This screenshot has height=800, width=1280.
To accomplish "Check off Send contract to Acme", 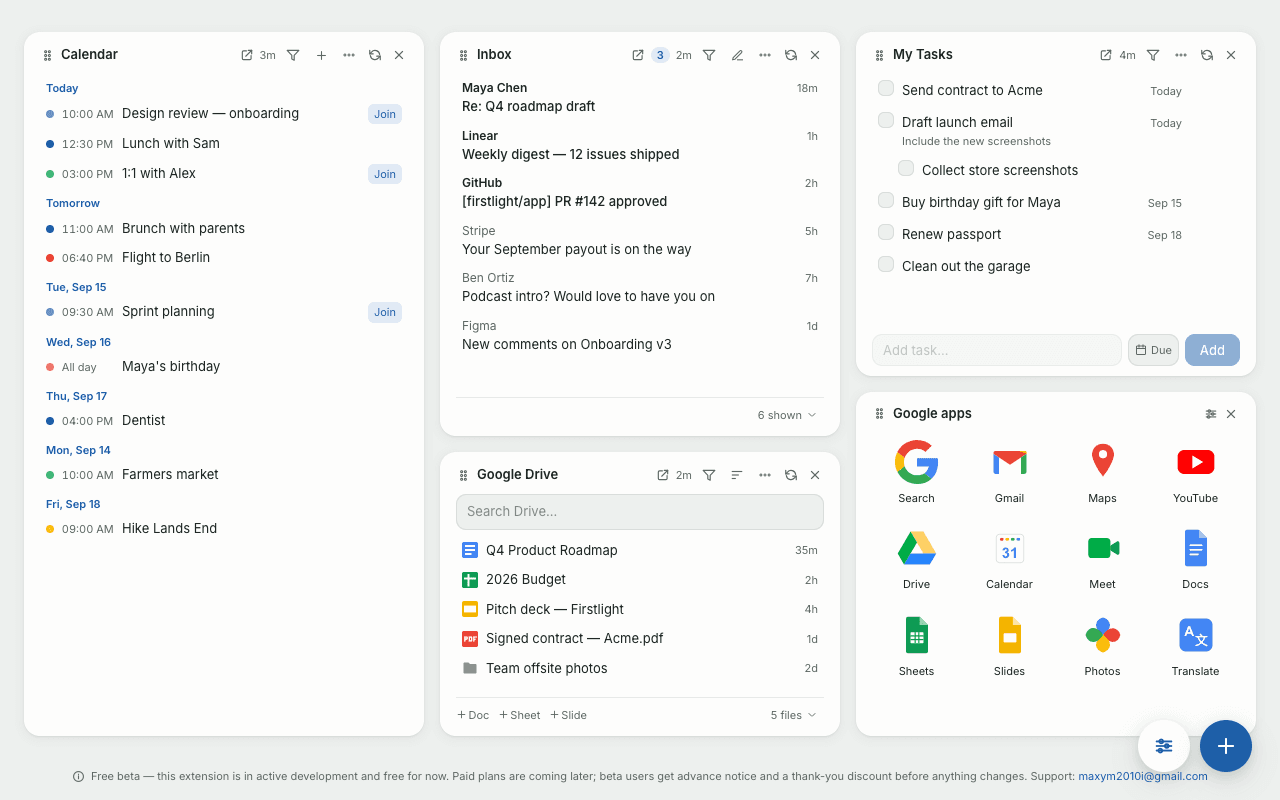I will (x=886, y=89).
